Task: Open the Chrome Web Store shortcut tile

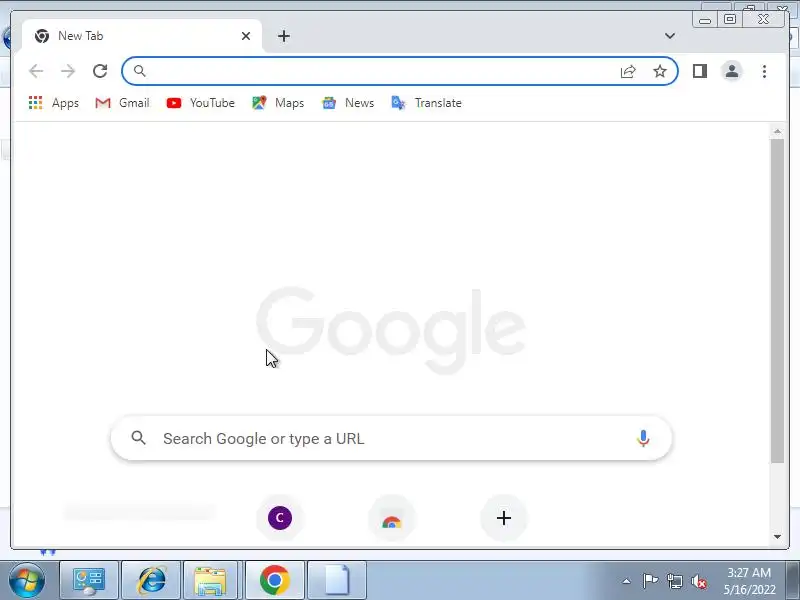Action: 392,518
